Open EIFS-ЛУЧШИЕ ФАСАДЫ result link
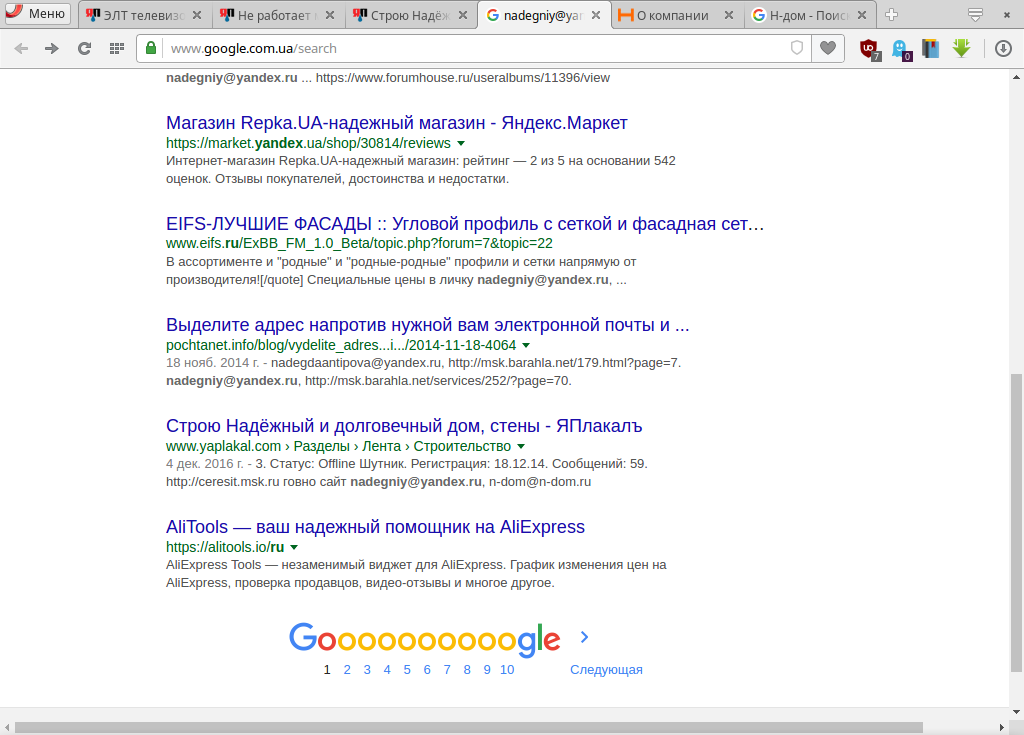Image resolution: width=1024 pixels, height=735 pixels. (x=464, y=223)
